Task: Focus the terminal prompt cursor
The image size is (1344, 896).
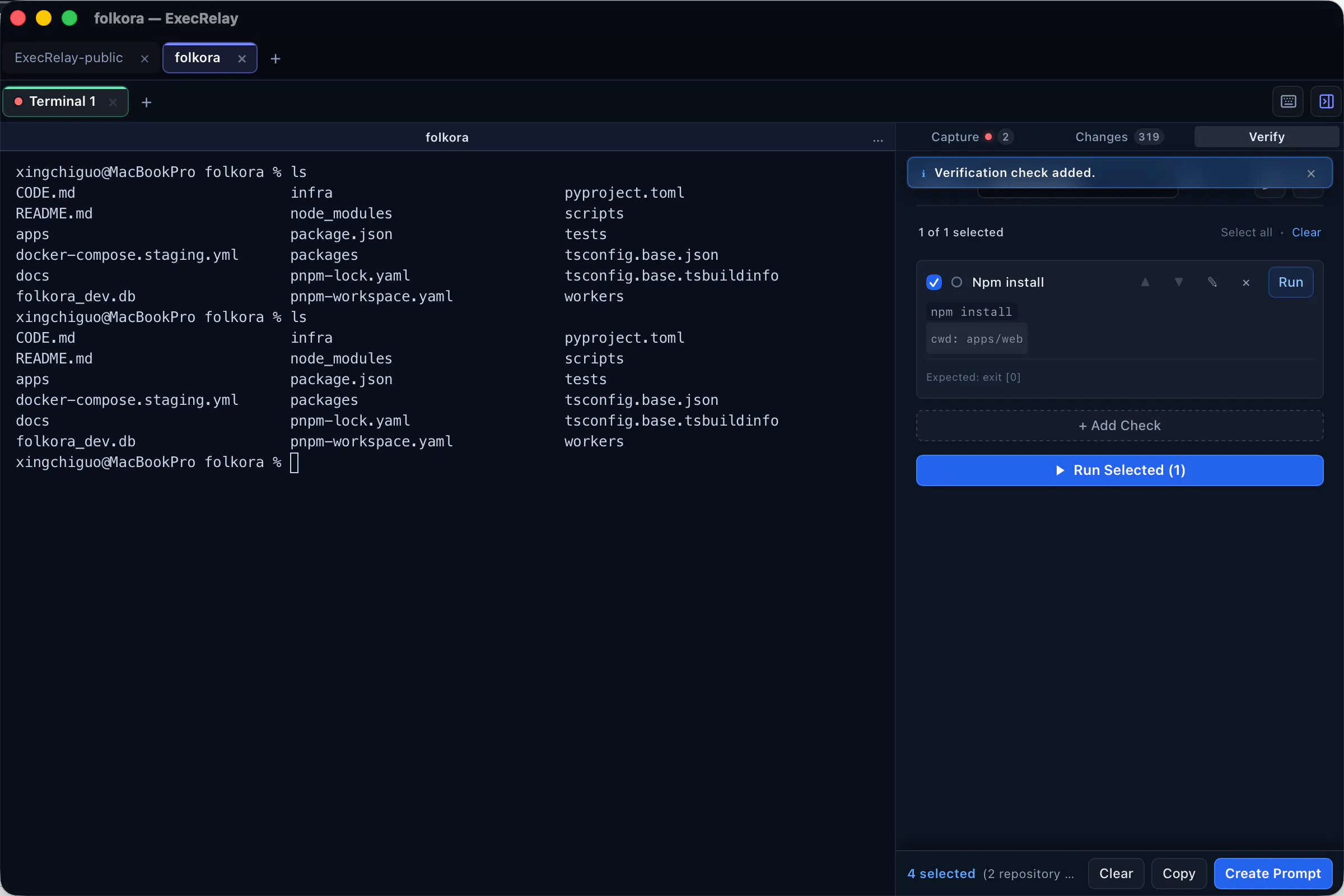Action: coord(295,463)
